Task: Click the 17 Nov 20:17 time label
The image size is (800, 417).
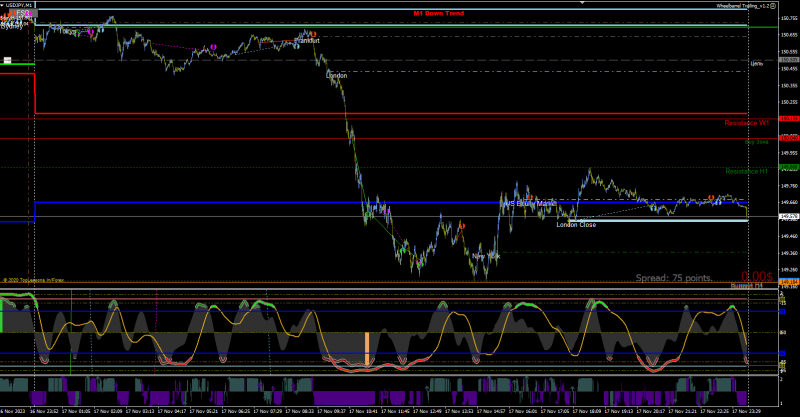Action: pos(651,411)
